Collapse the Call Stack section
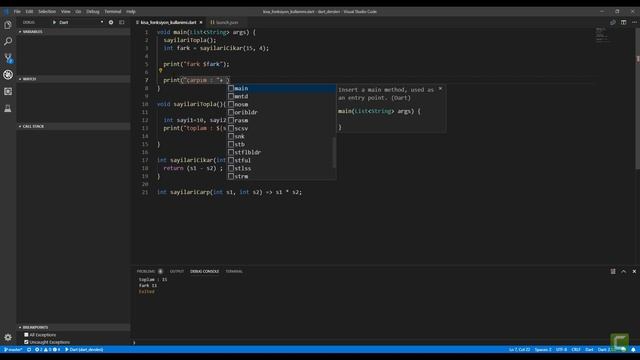 tap(73, 127)
